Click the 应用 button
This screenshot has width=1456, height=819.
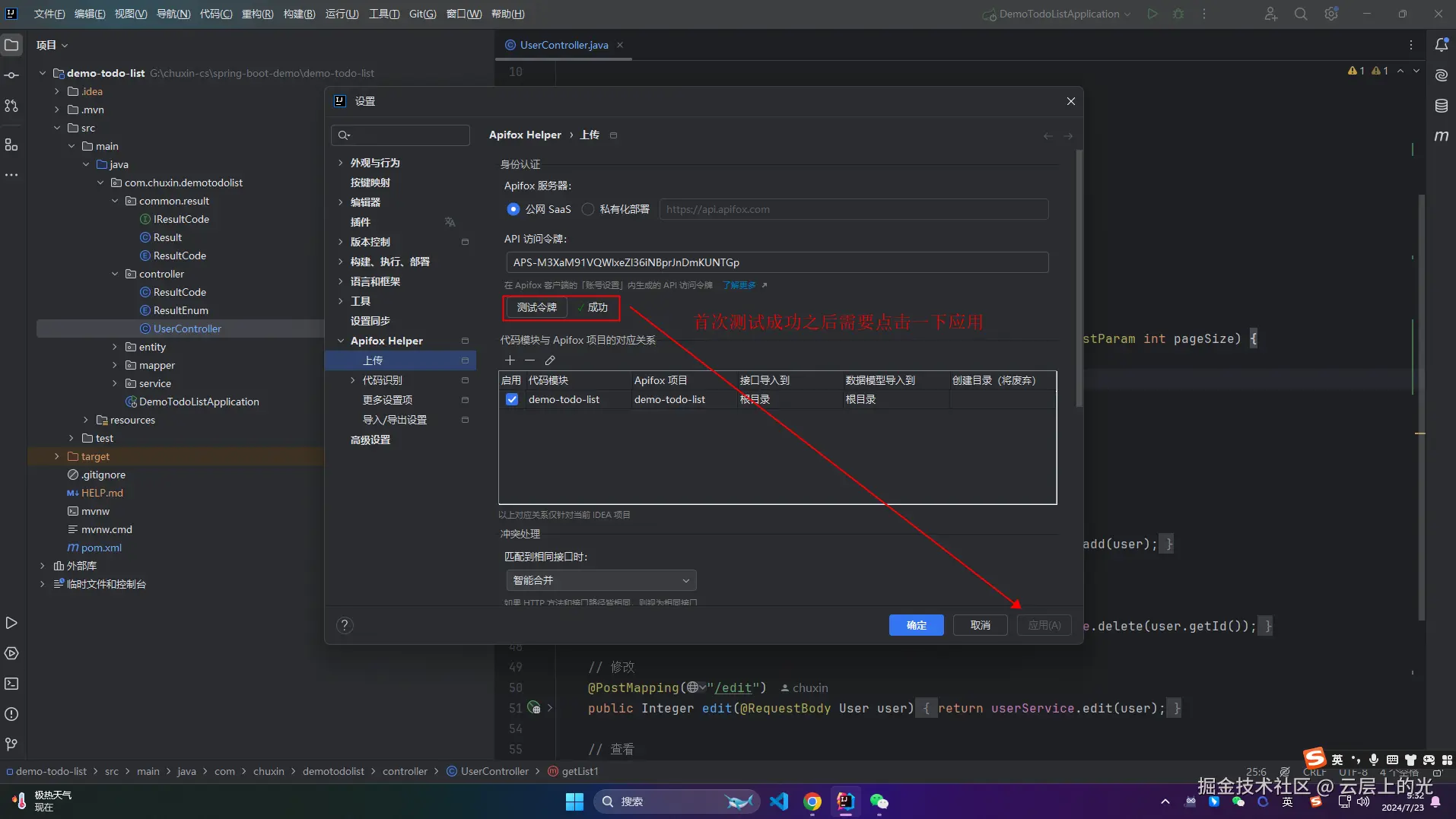coord(1044,625)
